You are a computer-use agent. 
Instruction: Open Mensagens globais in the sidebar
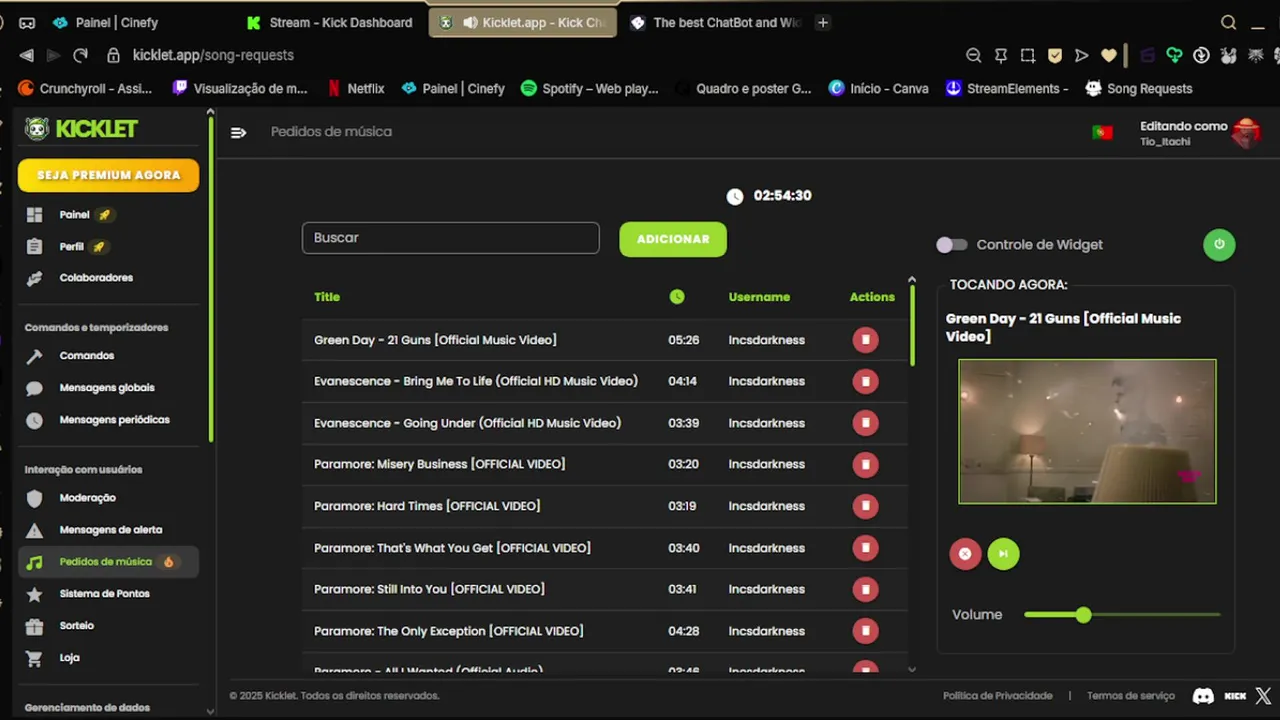click(x=107, y=388)
